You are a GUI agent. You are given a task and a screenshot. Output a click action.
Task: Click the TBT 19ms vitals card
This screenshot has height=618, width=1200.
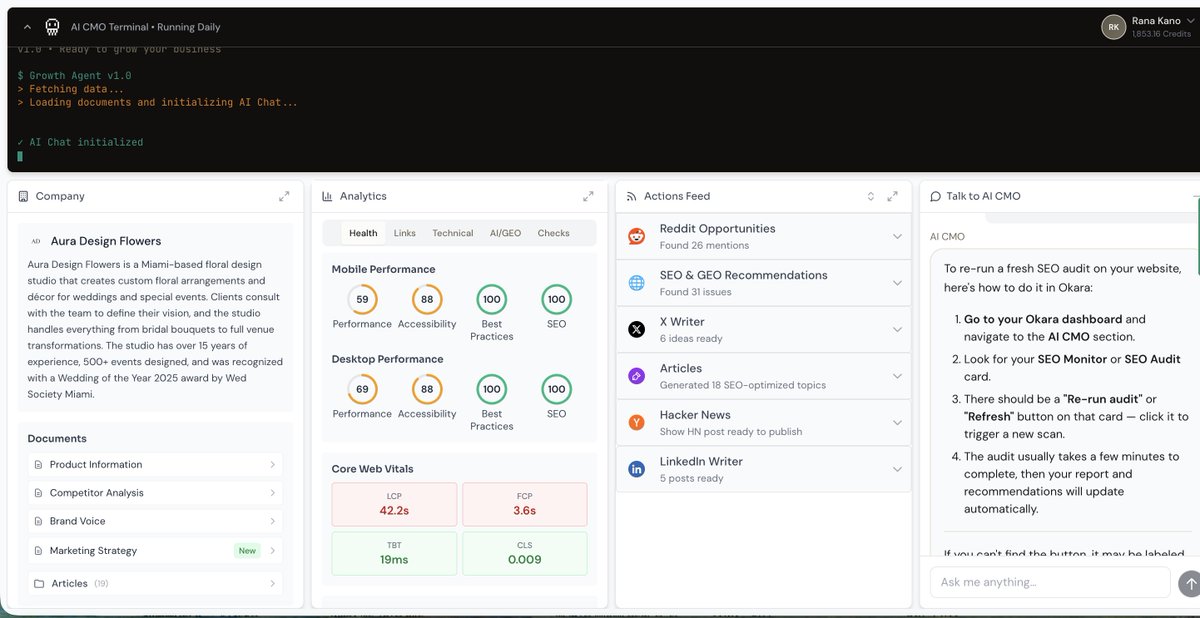tap(394, 553)
